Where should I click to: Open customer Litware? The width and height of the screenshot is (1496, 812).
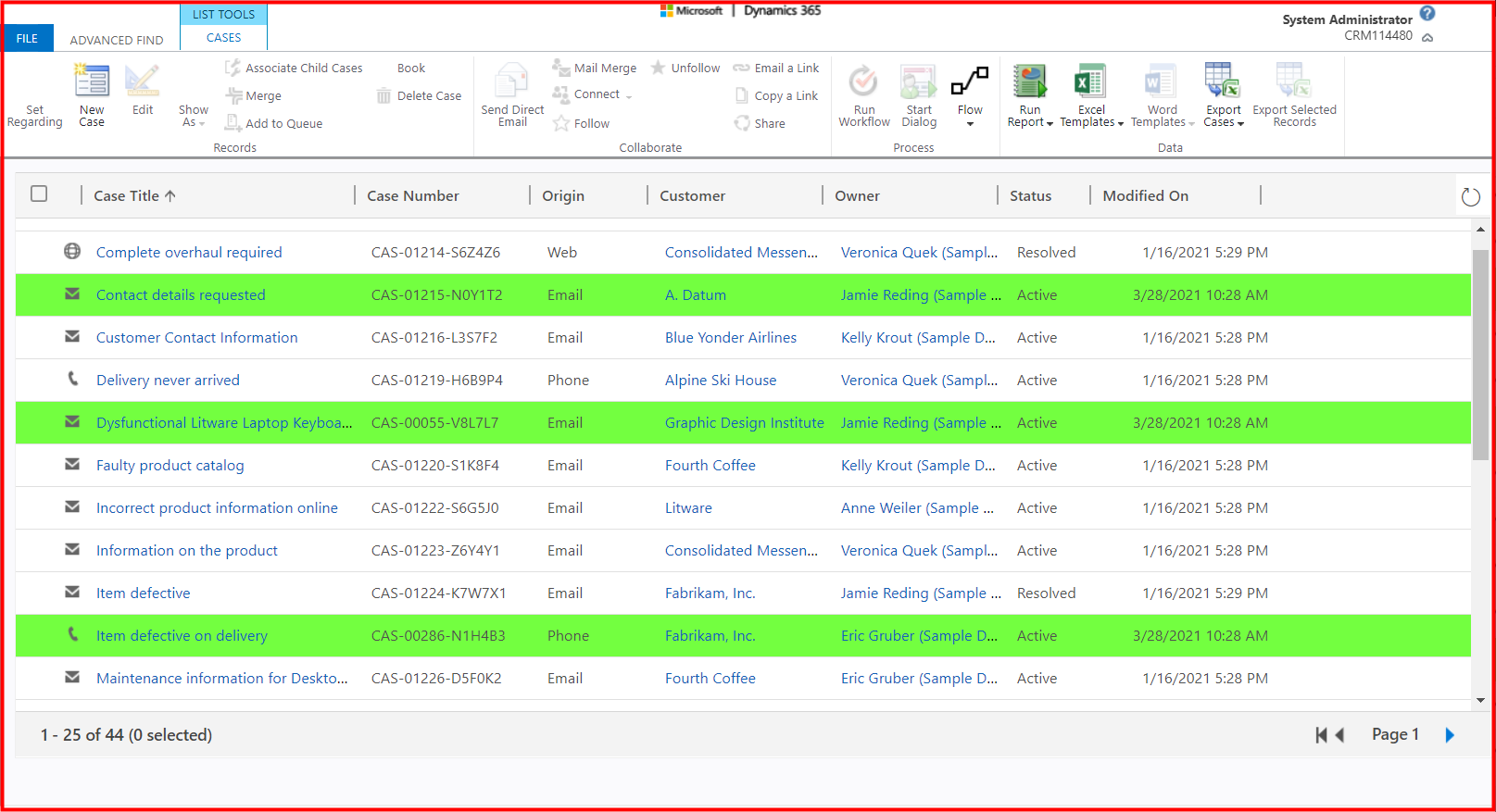coord(688,507)
